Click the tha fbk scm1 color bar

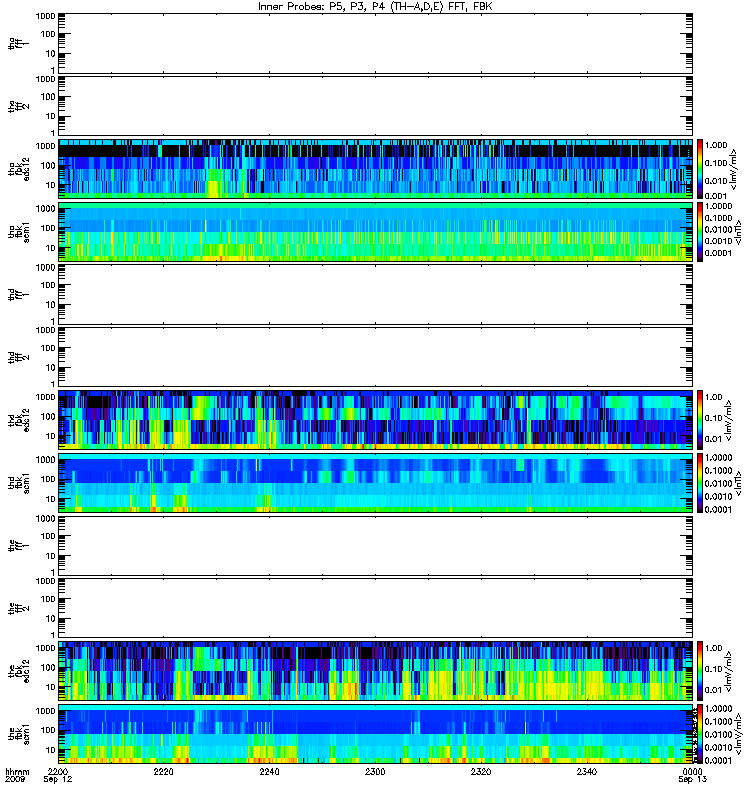(700, 232)
